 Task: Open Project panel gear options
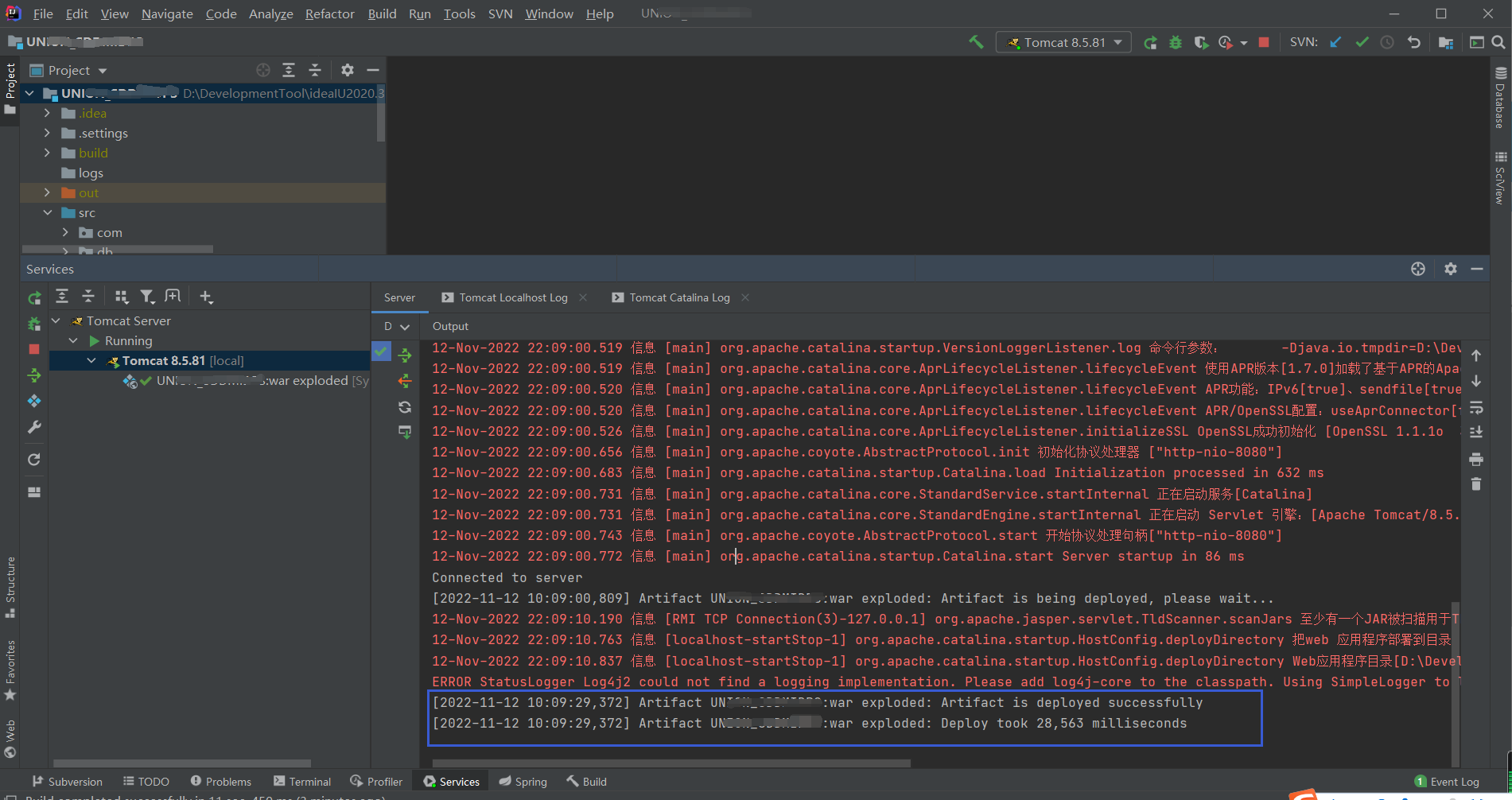348,70
